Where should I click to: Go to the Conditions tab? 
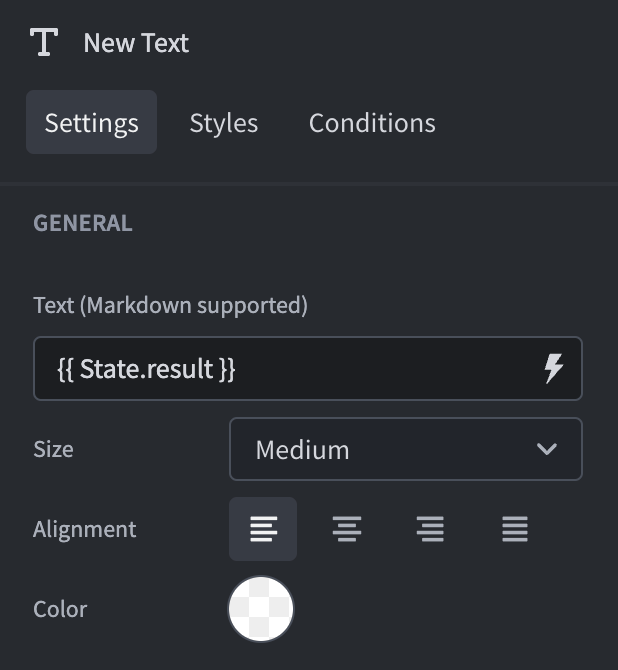pyautogui.click(x=372, y=123)
